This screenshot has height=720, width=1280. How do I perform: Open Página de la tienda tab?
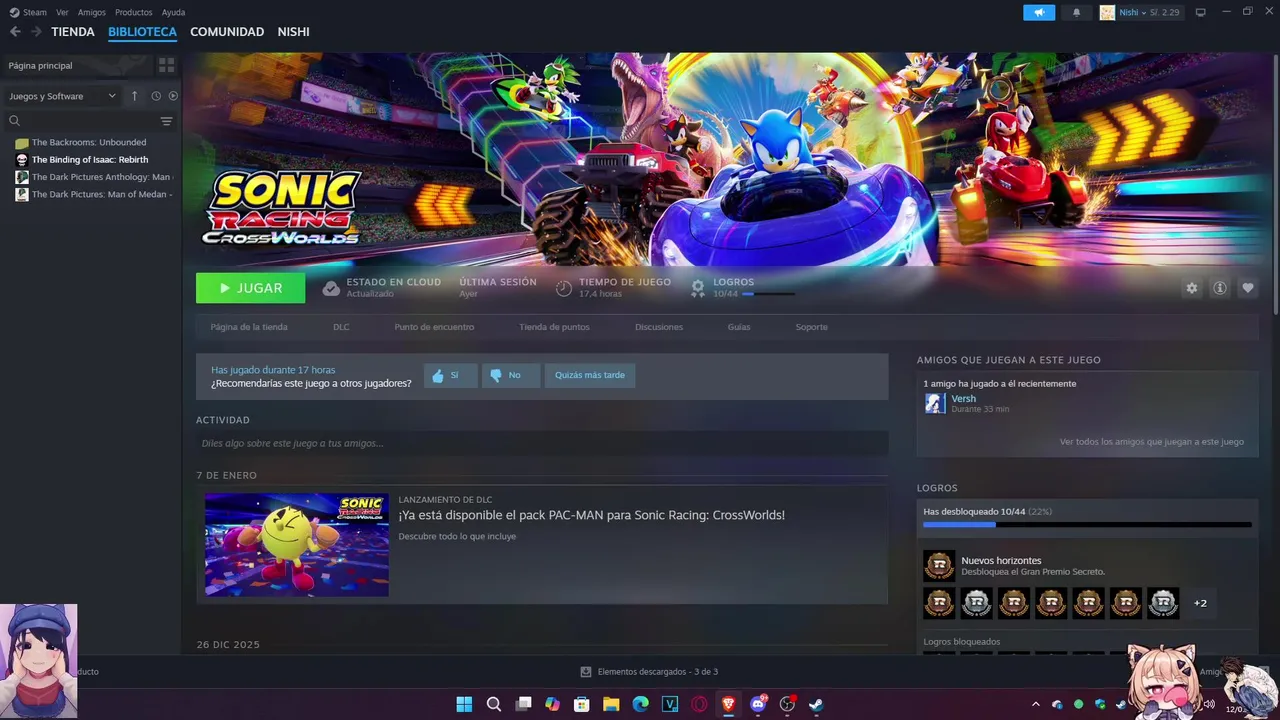[x=249, y=327]
